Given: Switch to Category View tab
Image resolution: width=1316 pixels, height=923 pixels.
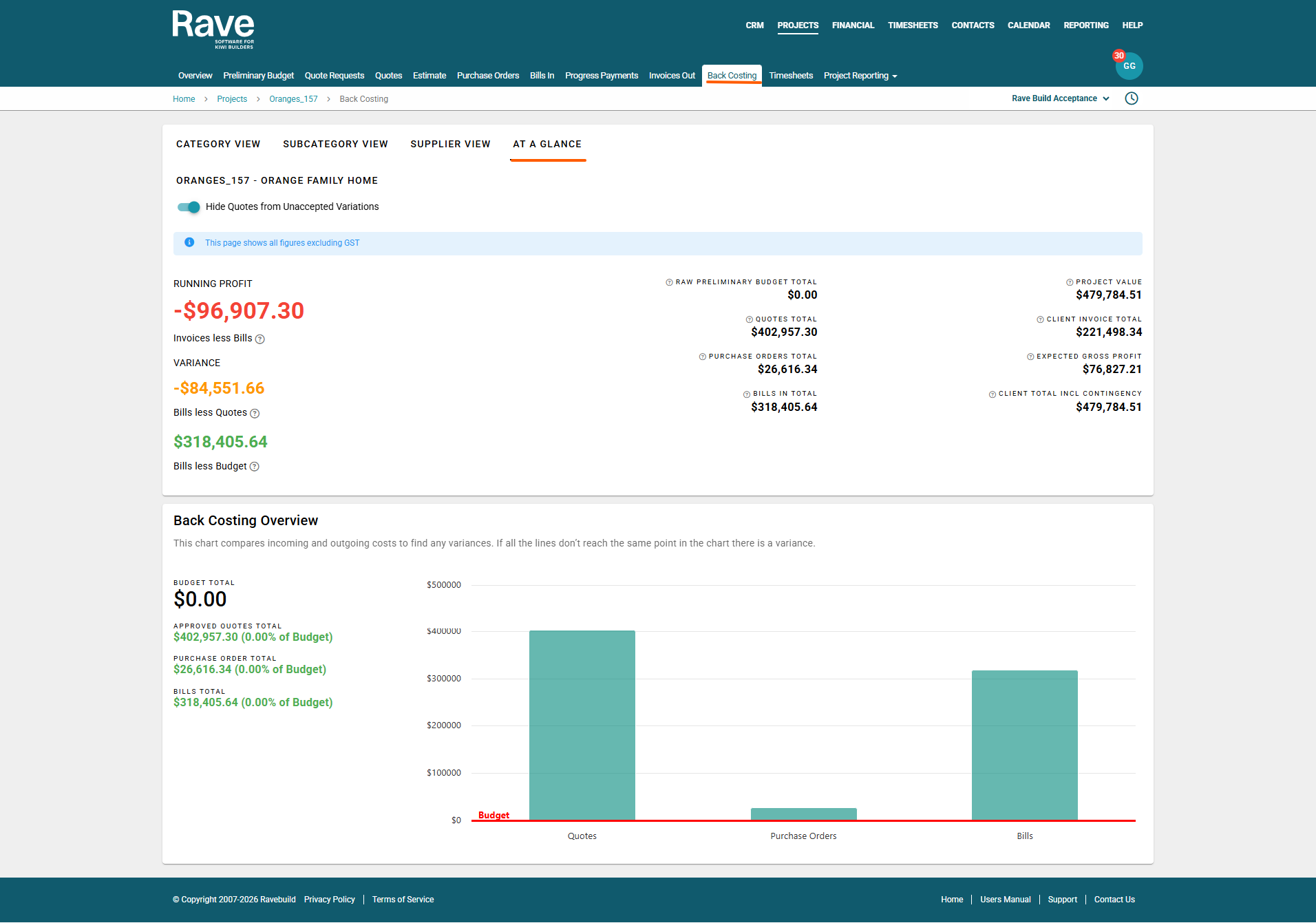Looking at the screenshot, I should click(218, 144).
